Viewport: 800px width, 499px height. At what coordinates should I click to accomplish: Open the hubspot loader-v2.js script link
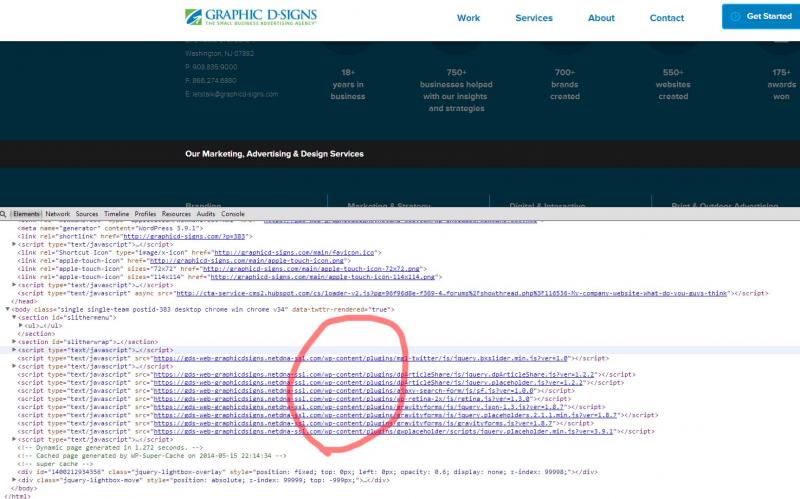click(451, 293)
